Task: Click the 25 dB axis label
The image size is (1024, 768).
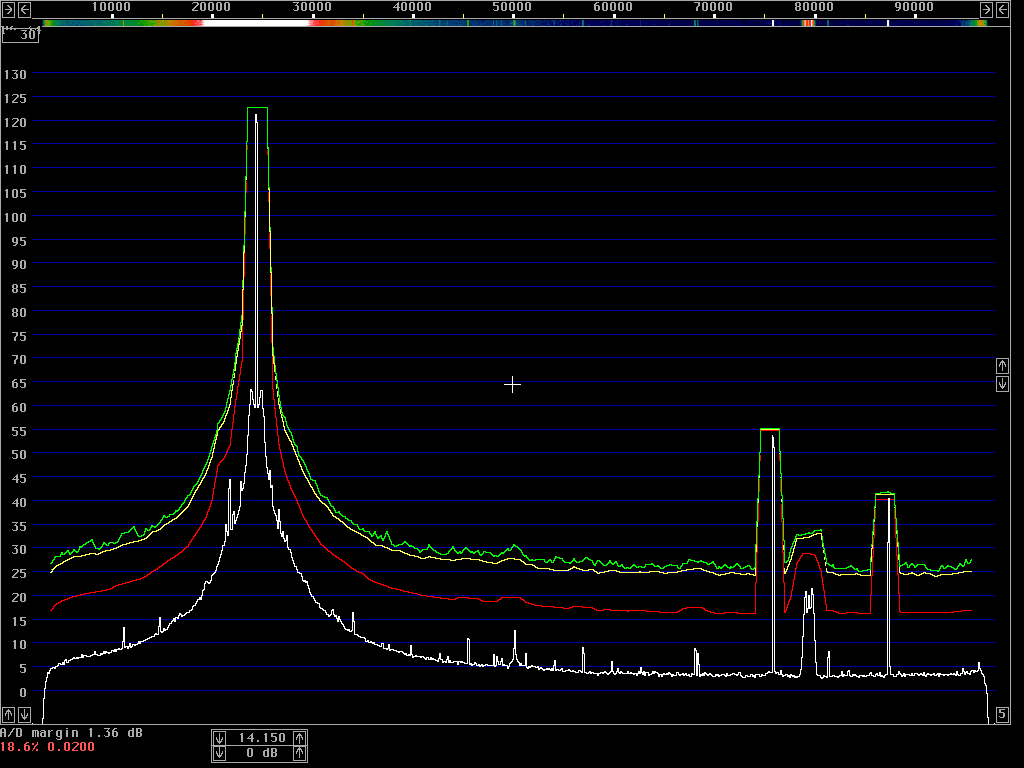Action: tap(19, 573)
